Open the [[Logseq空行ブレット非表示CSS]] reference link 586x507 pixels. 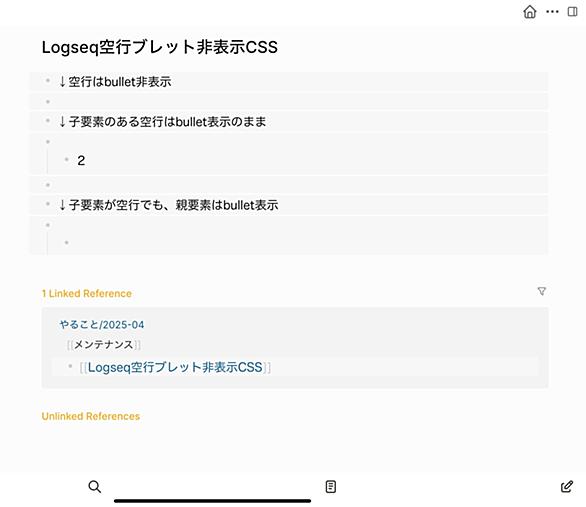[x=175, y=367]
